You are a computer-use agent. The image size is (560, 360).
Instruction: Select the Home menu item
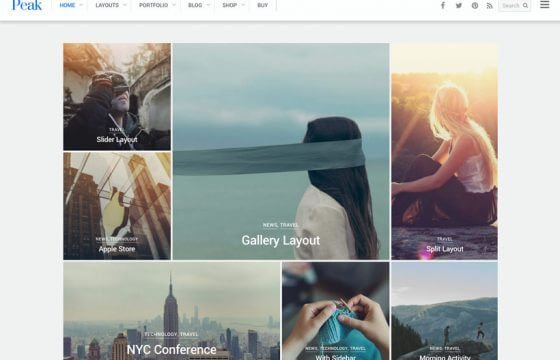pos(67,5)
